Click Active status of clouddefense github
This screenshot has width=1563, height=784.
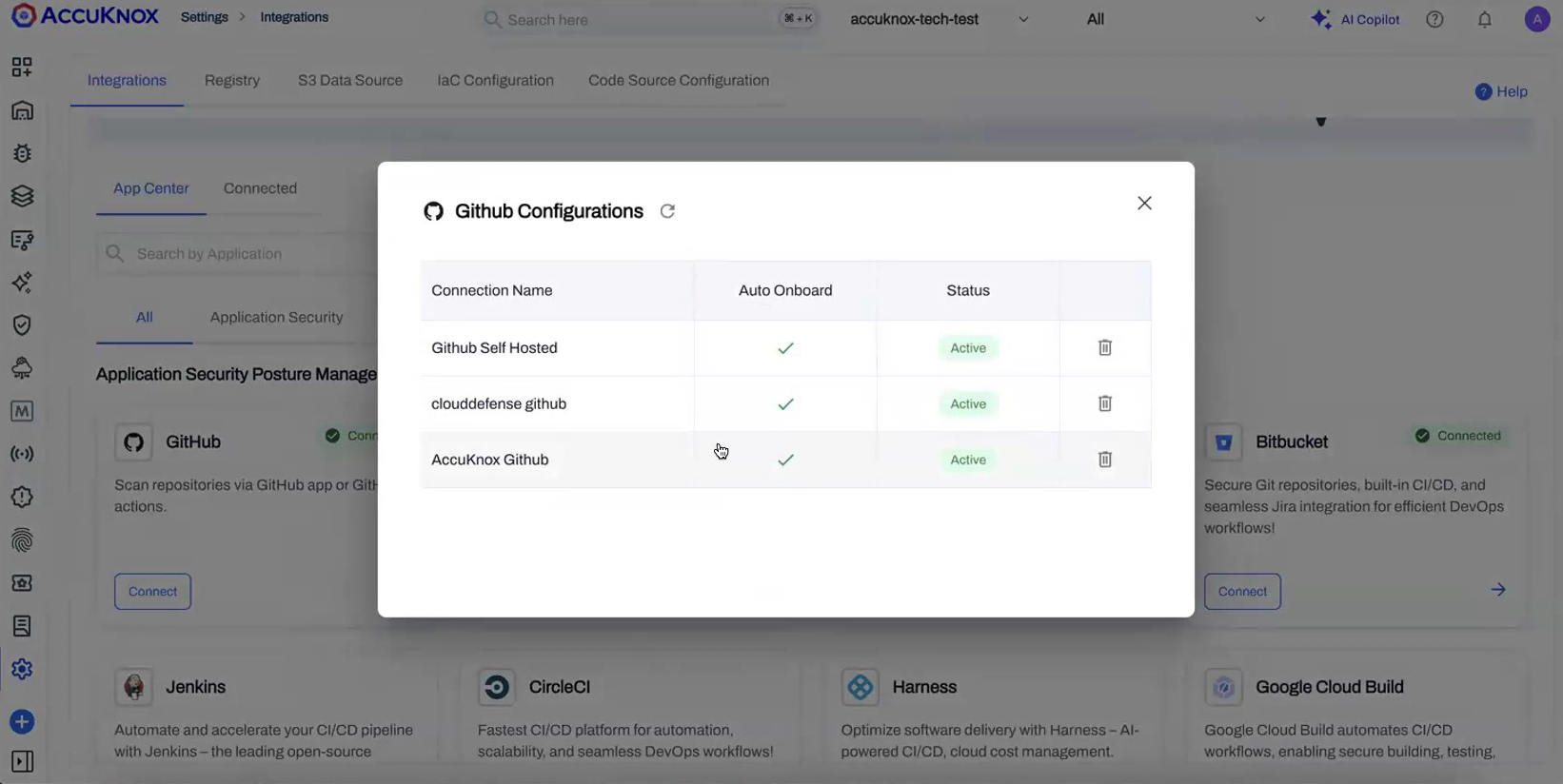tap(968, 404)
